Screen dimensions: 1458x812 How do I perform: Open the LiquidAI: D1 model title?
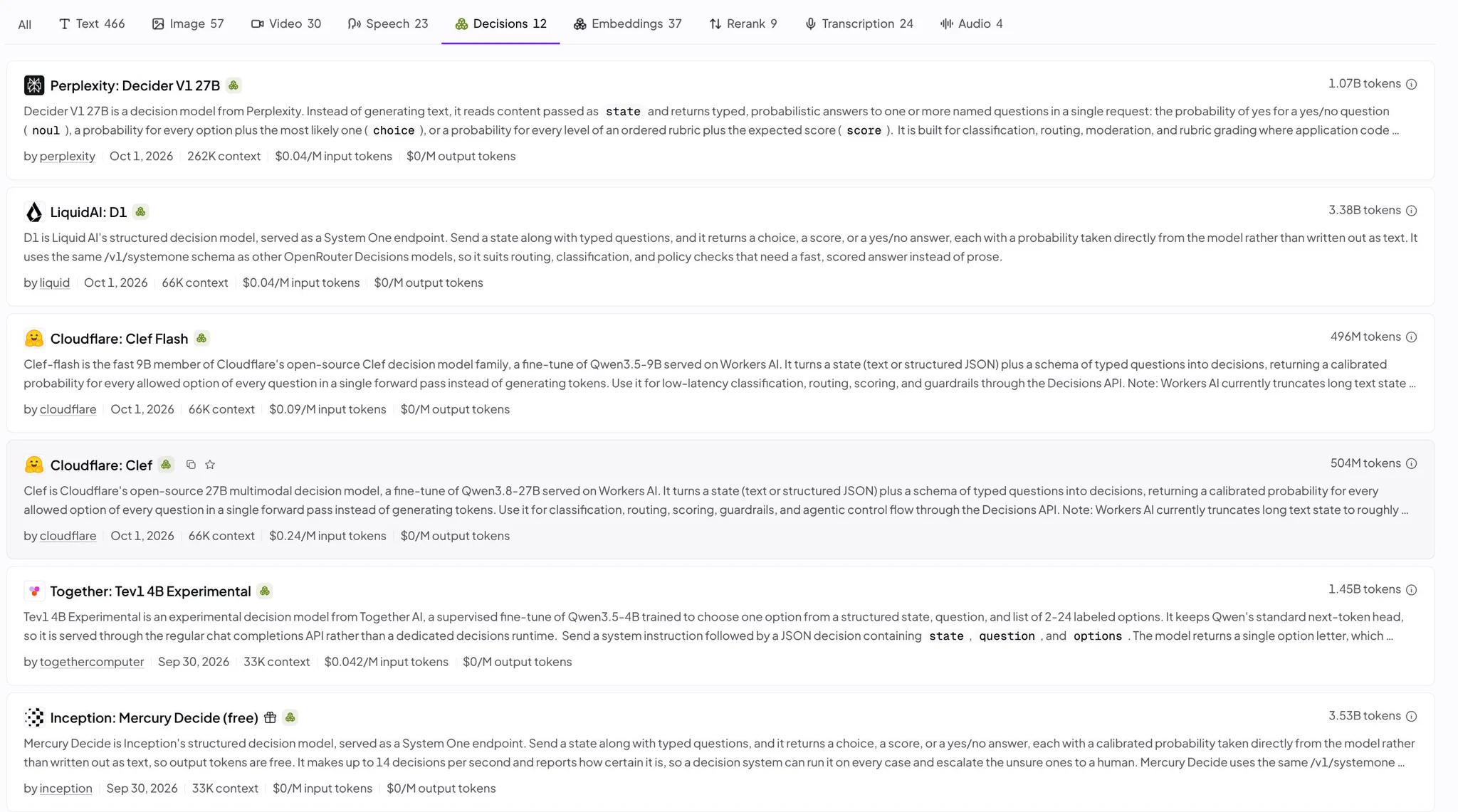88,212
